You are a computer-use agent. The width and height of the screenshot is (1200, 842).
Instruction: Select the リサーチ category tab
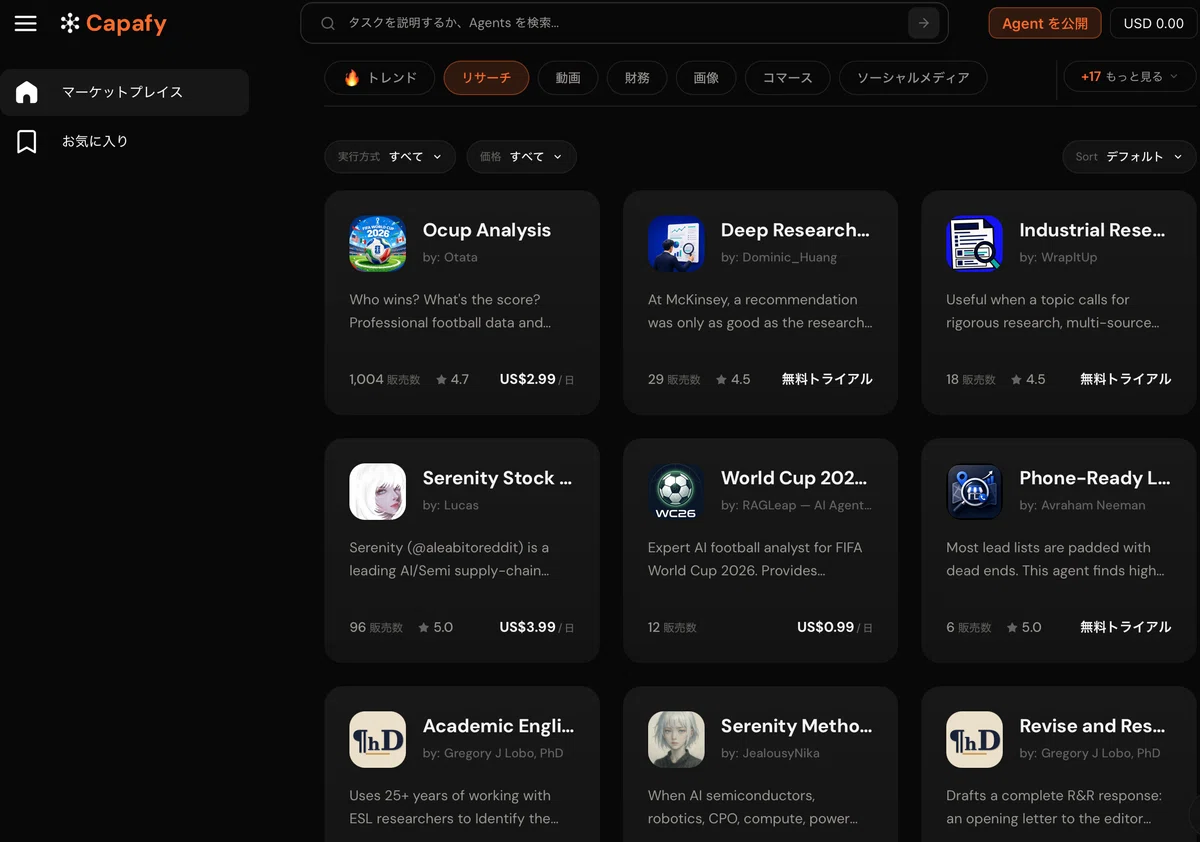[486, 77]
